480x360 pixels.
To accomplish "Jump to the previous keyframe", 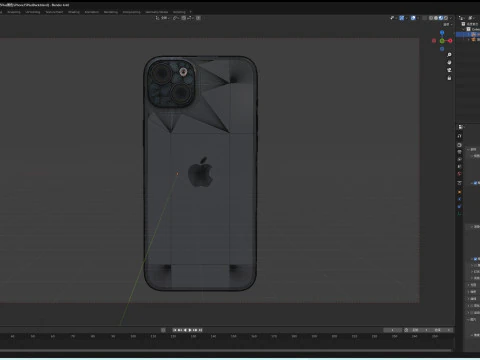I will (x=180, y=330).
